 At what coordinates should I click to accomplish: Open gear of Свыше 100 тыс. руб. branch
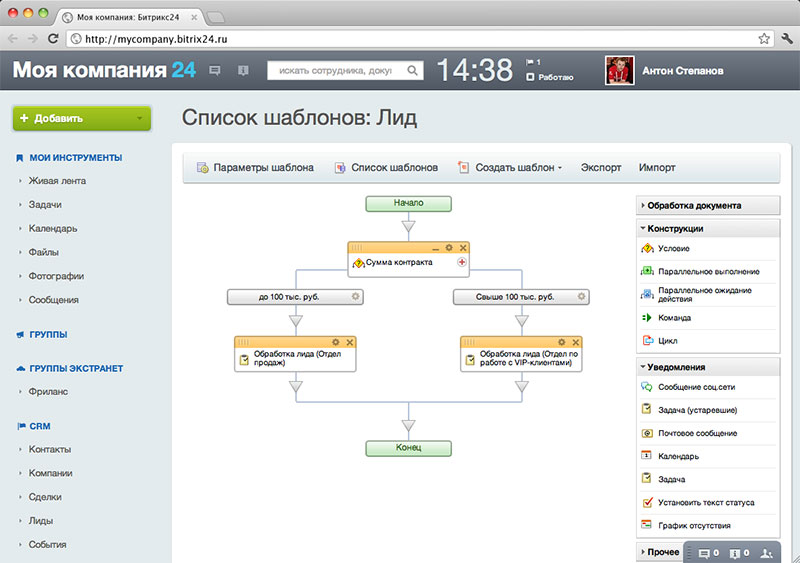coord(581,296)
